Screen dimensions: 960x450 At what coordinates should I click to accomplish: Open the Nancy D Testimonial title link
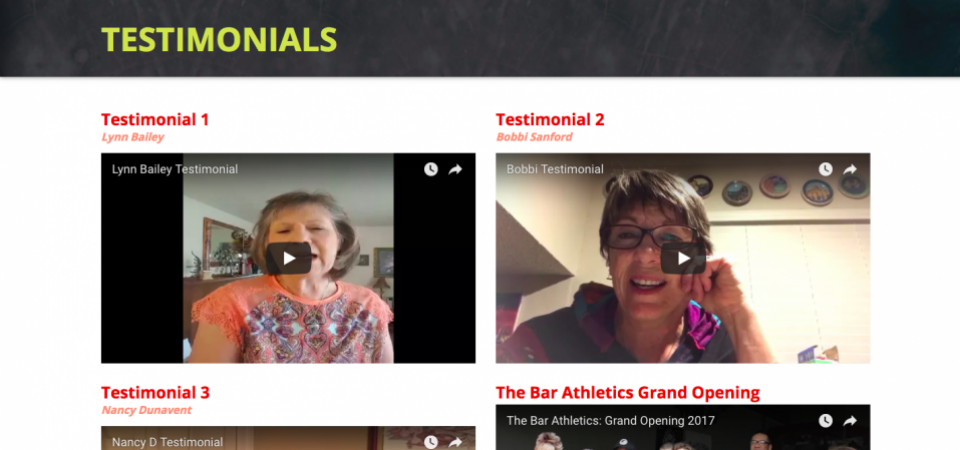tap(167, 442)
